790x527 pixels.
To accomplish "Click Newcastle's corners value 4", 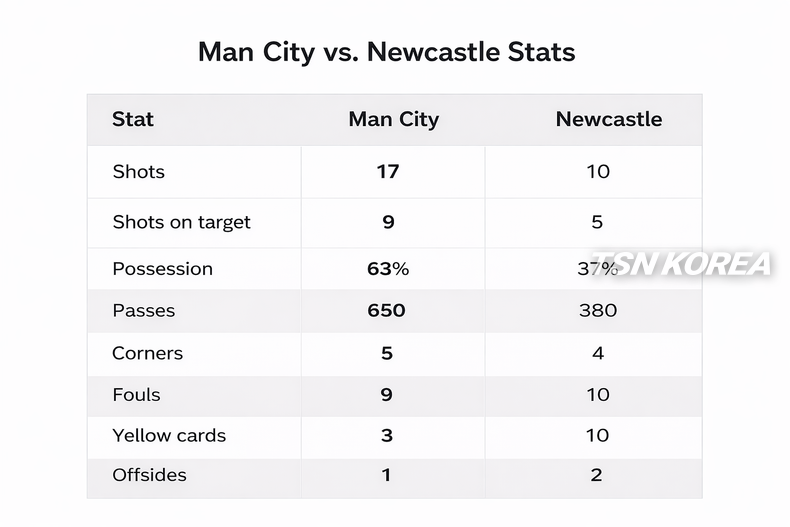I will [597, 353].
